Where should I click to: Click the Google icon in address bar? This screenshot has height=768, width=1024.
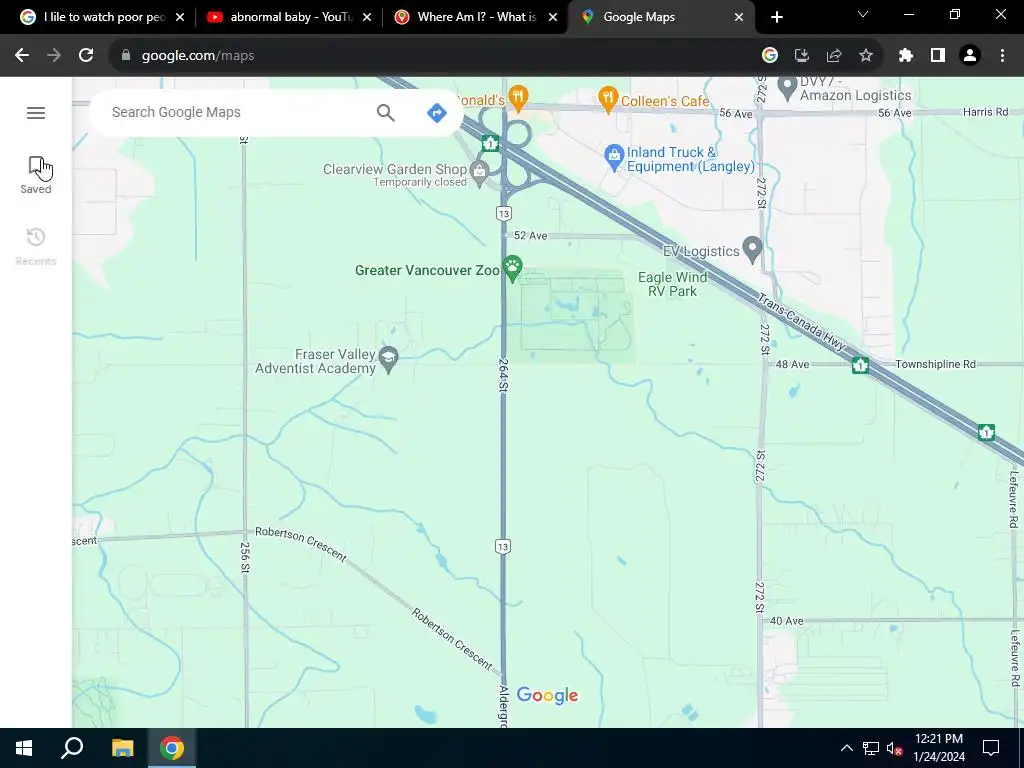point(770,56)
